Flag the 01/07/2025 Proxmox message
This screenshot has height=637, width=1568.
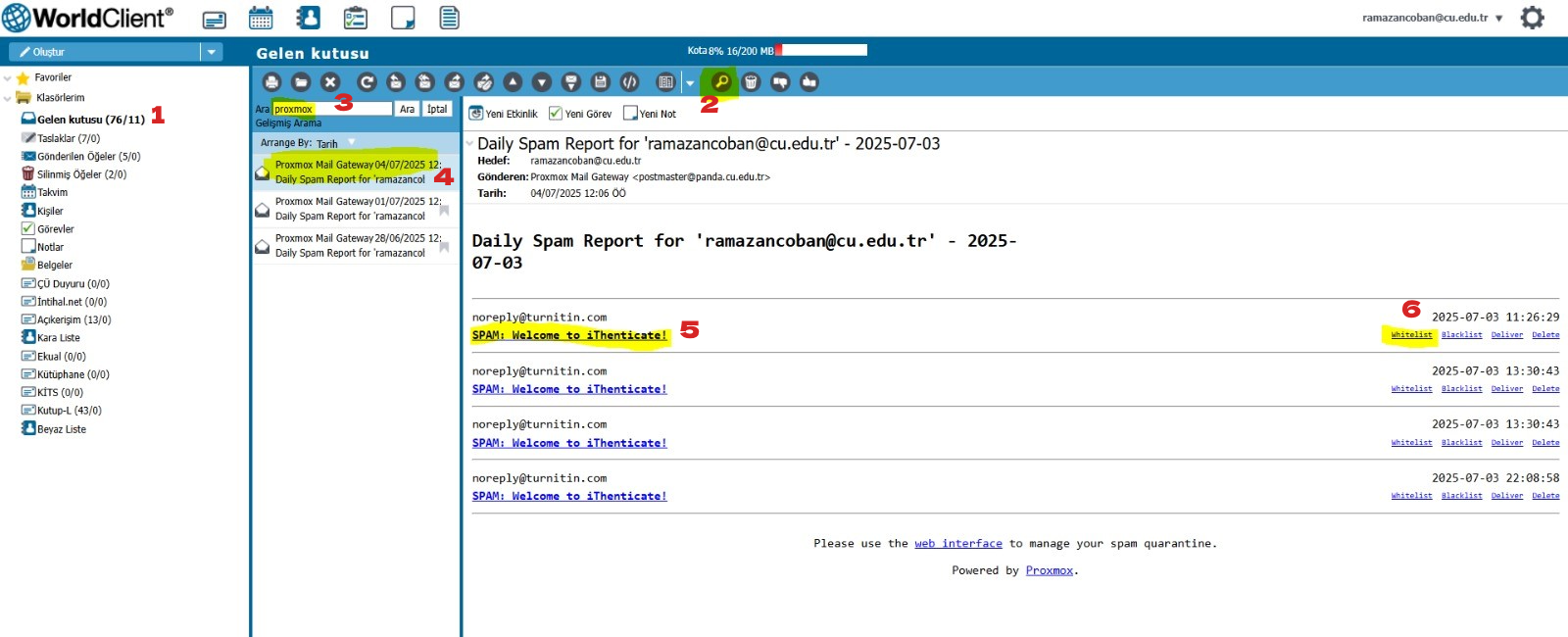click(x=444, y=210)
